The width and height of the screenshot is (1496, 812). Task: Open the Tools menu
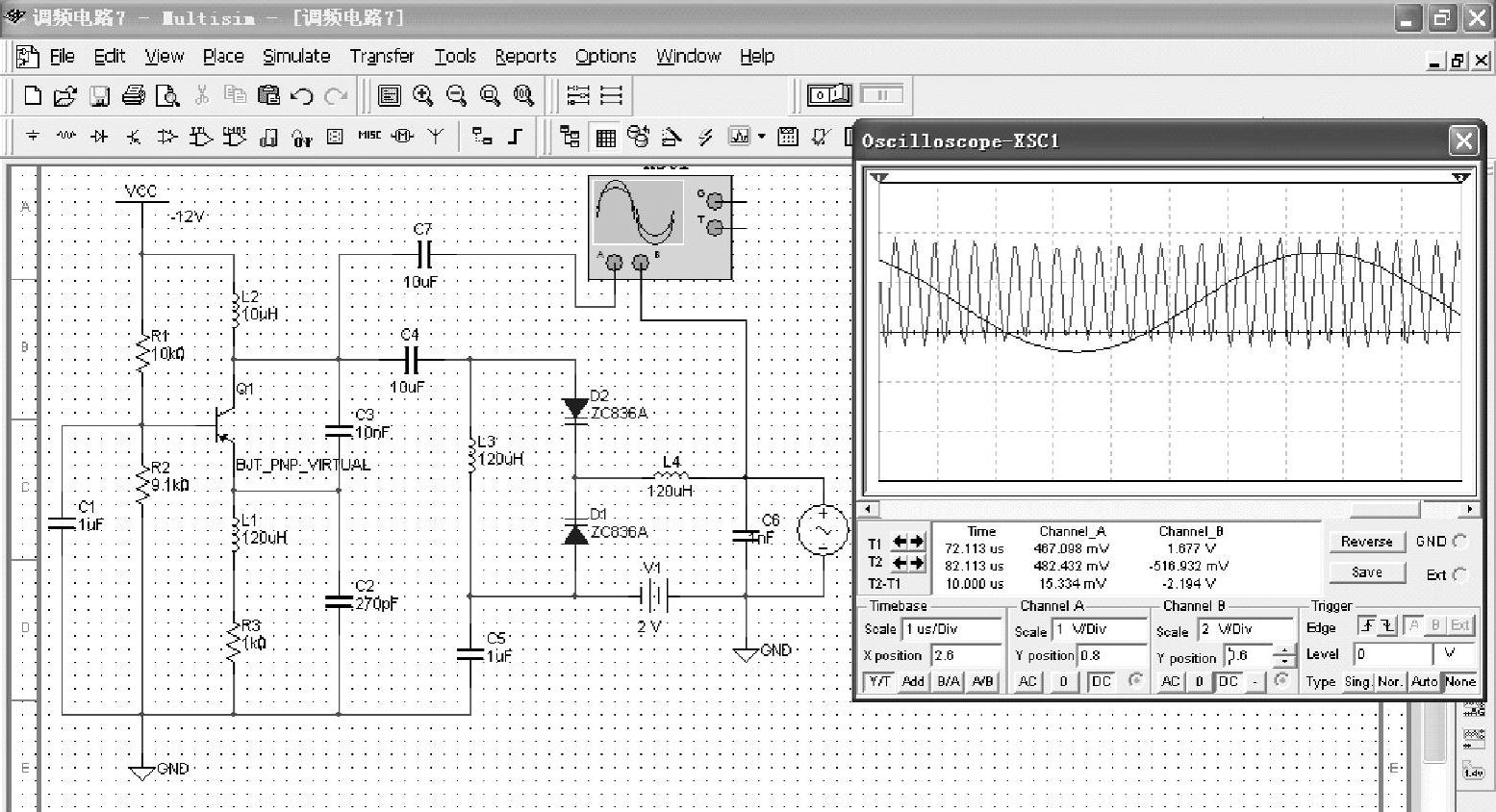coord(455,57)
